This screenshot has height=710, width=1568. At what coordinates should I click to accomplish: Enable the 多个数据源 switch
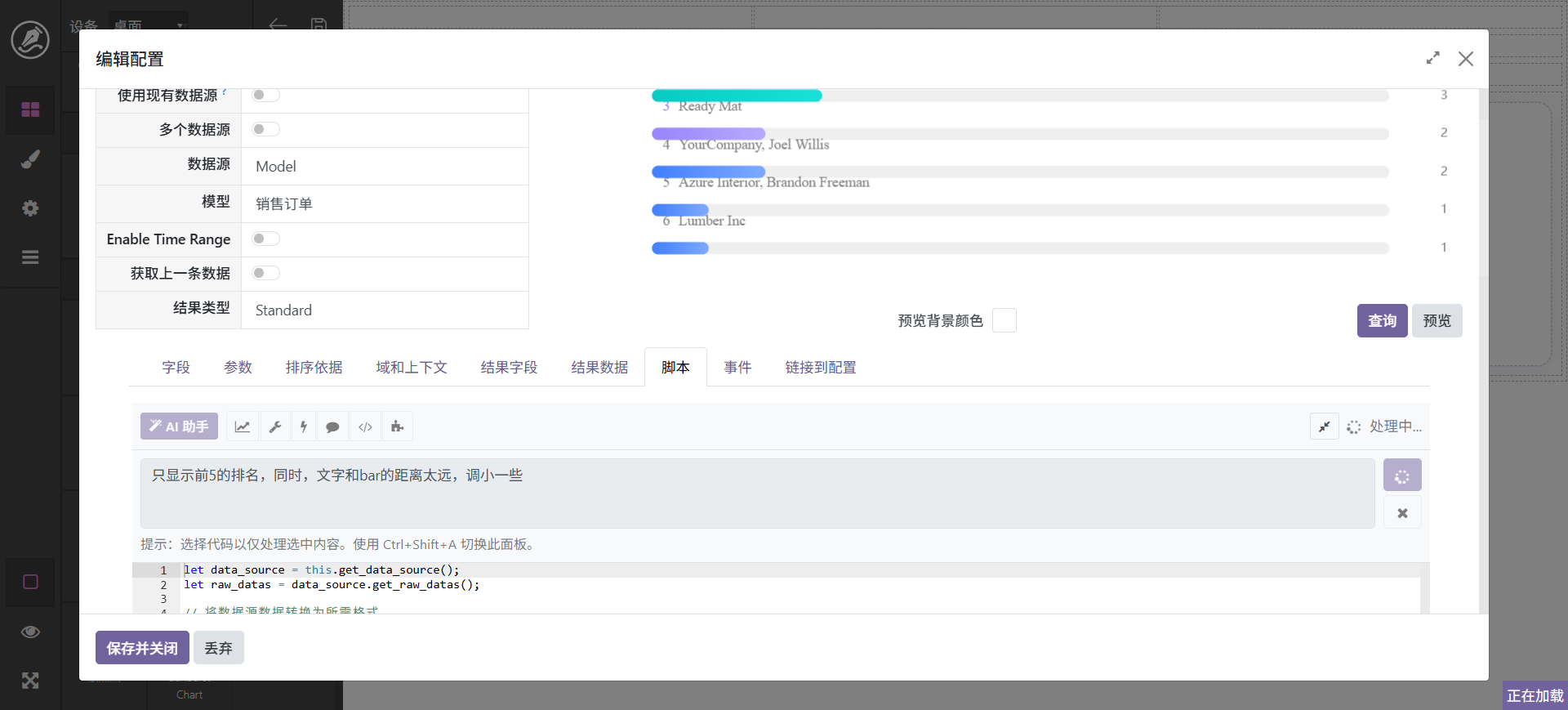tap(265, 129)
